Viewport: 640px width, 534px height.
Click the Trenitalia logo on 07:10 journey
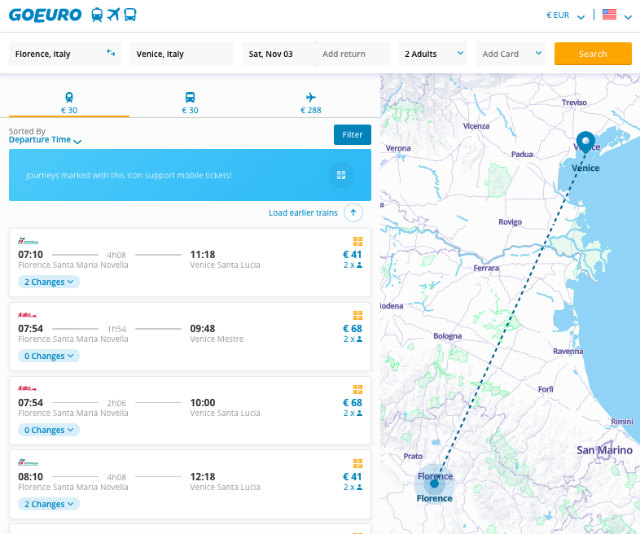tap(28, 241)
